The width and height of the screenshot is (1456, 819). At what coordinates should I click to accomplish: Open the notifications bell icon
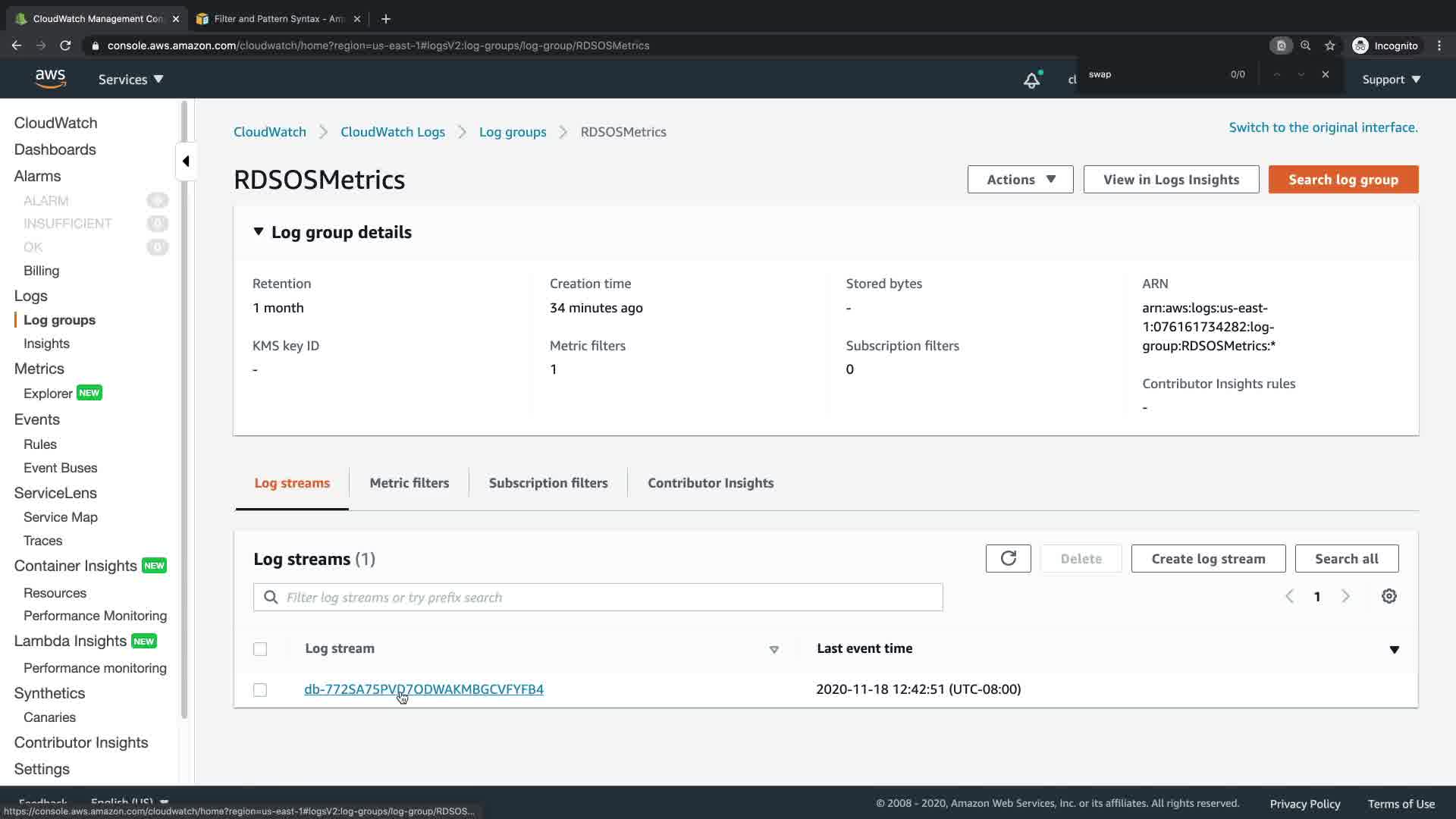point(1031,80)
